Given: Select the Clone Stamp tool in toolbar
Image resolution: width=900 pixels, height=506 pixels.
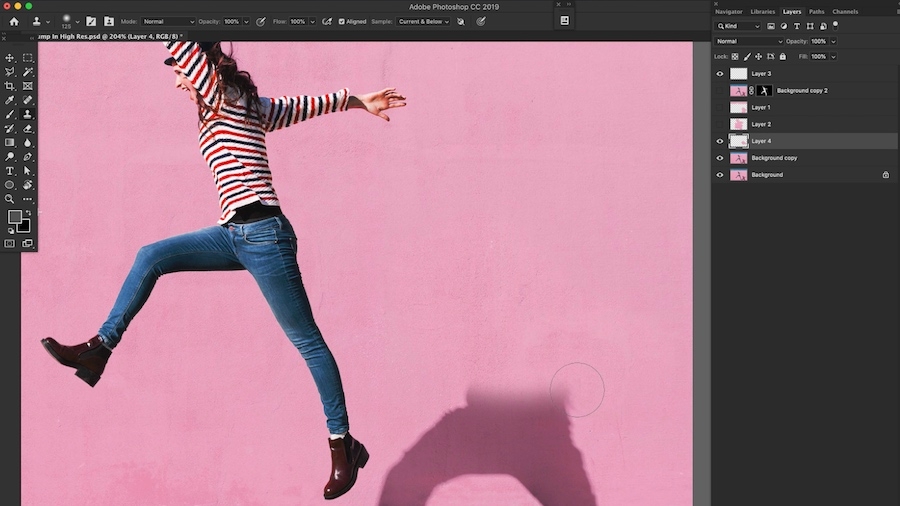Looking at the screenshot, I should [x=28, y=114].
